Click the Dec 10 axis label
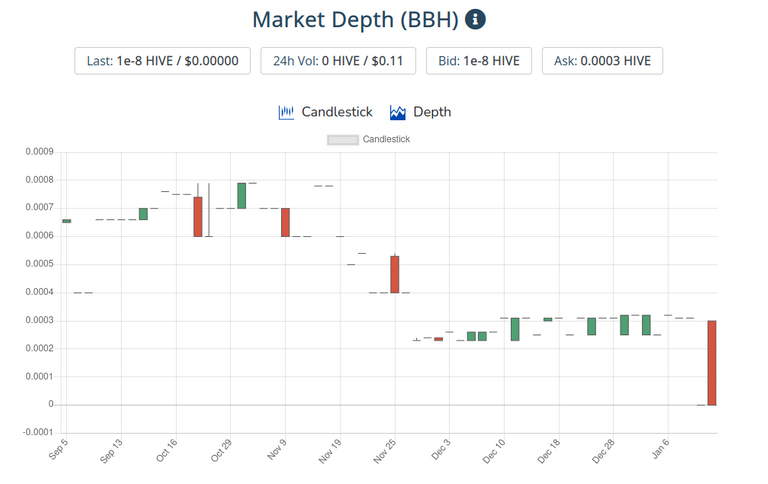 point(494,451)
